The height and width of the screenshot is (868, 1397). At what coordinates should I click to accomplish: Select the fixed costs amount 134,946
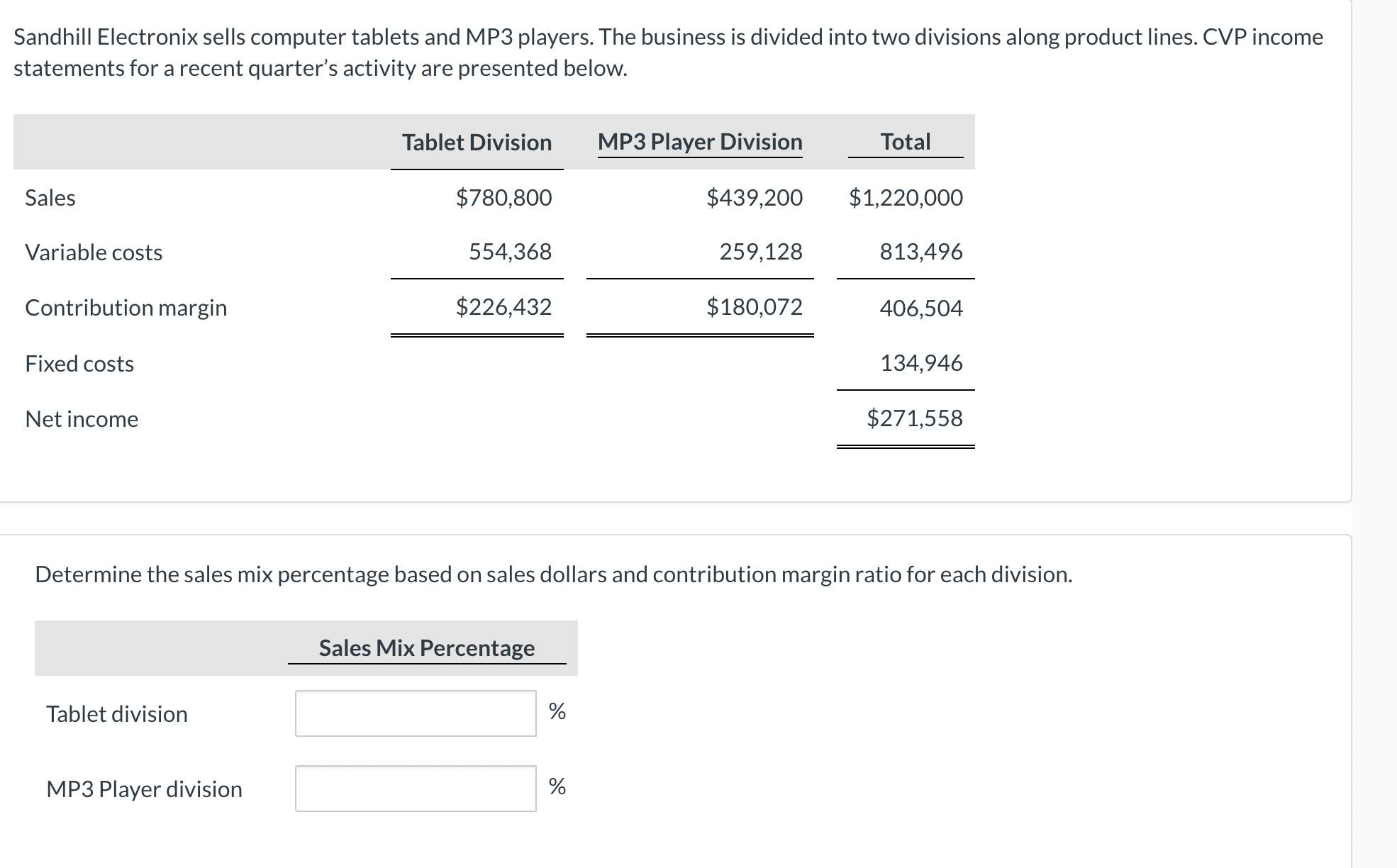point(921,363)
